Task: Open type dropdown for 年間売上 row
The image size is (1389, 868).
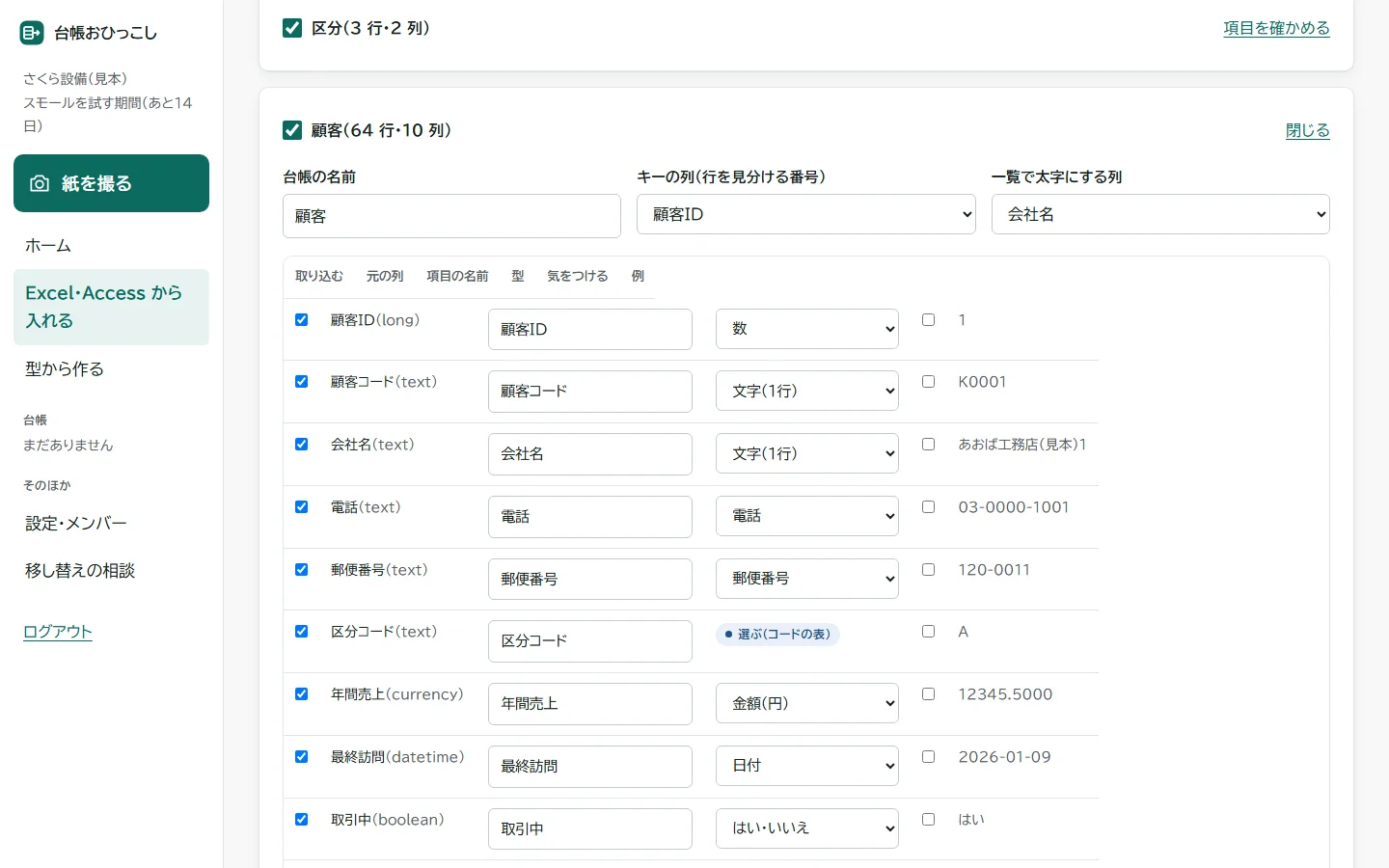Action: (x=807, y=704)
